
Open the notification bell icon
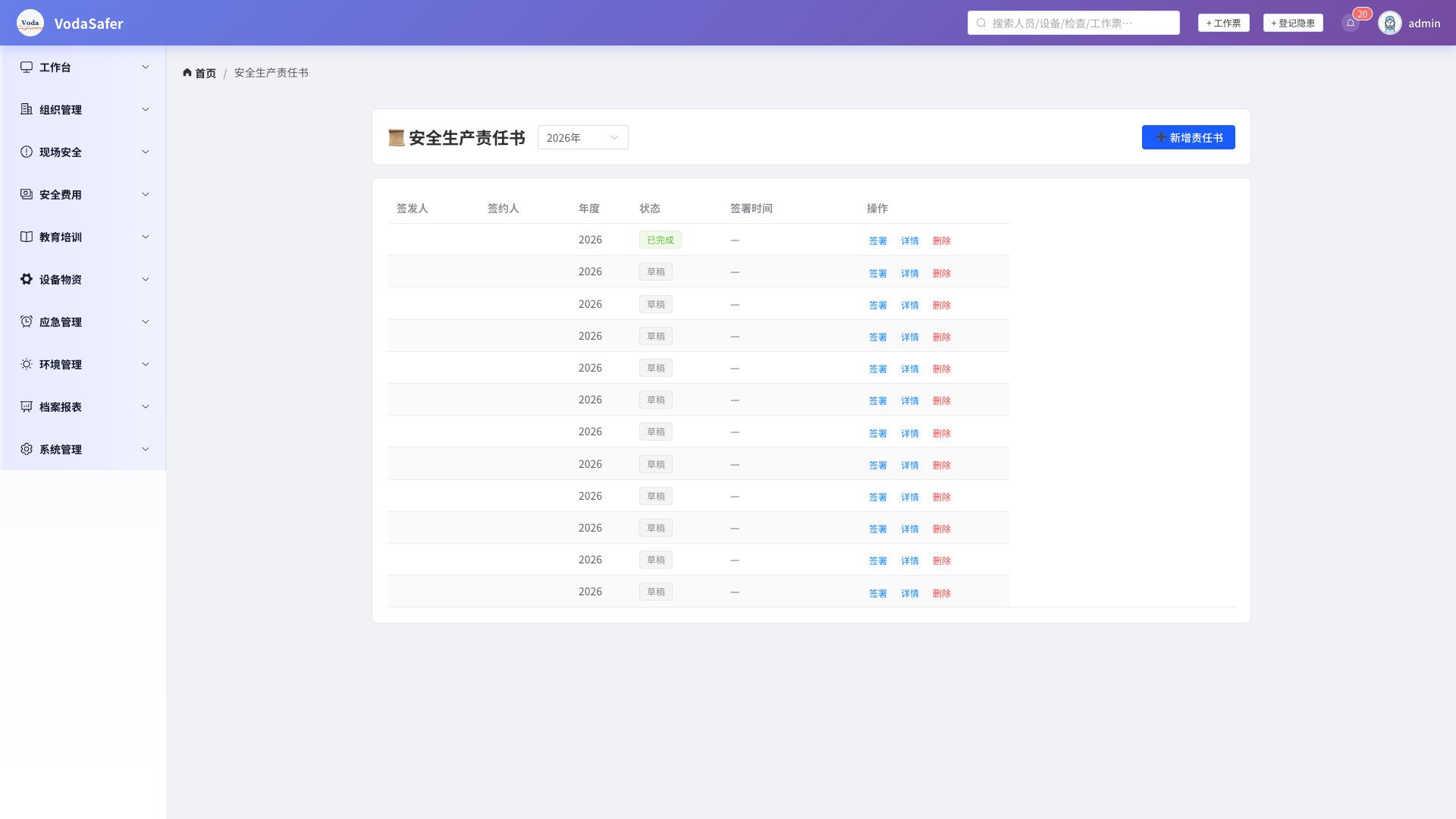[1351, 23]
